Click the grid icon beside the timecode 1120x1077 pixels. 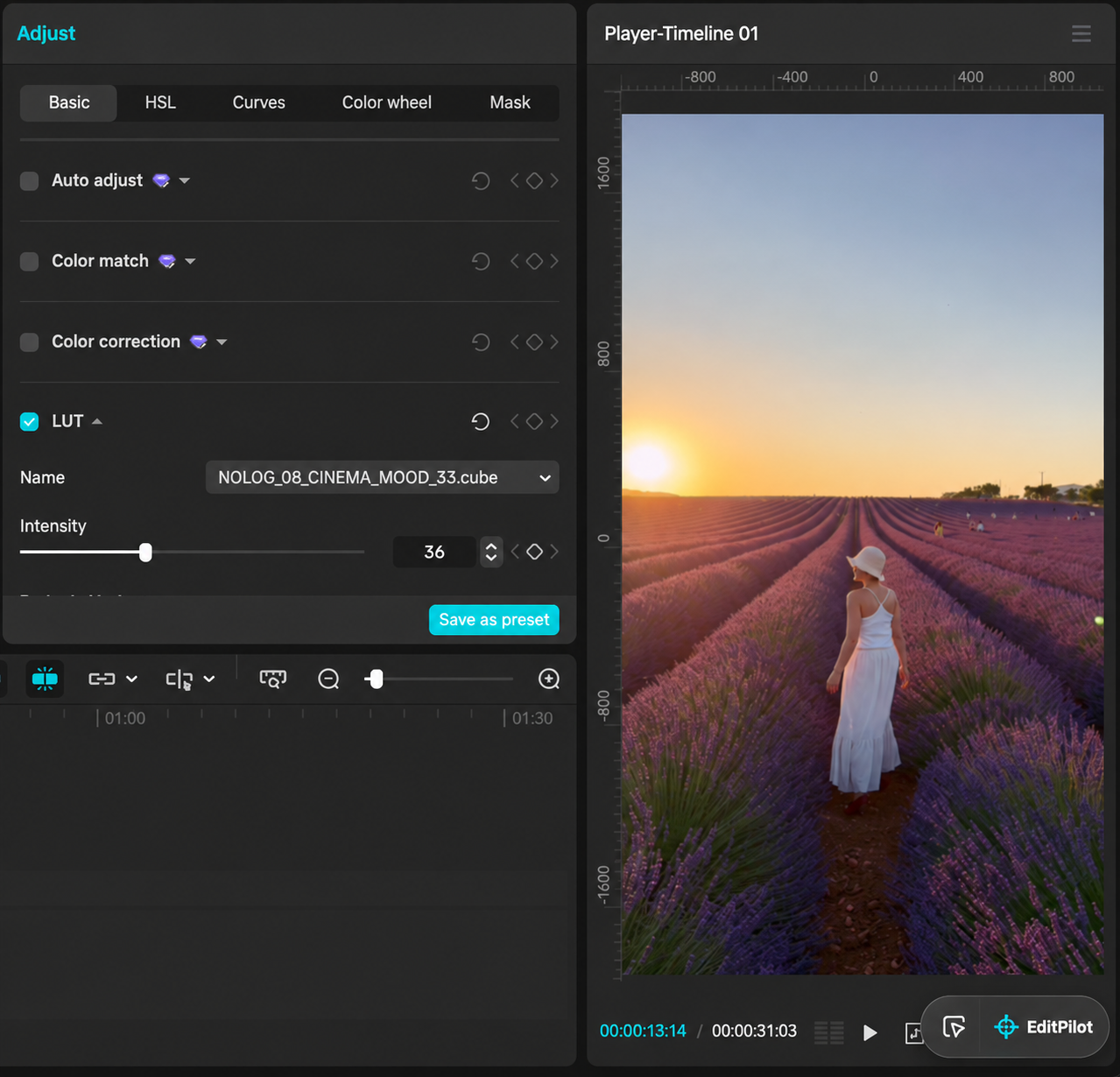click(828, 1032)
